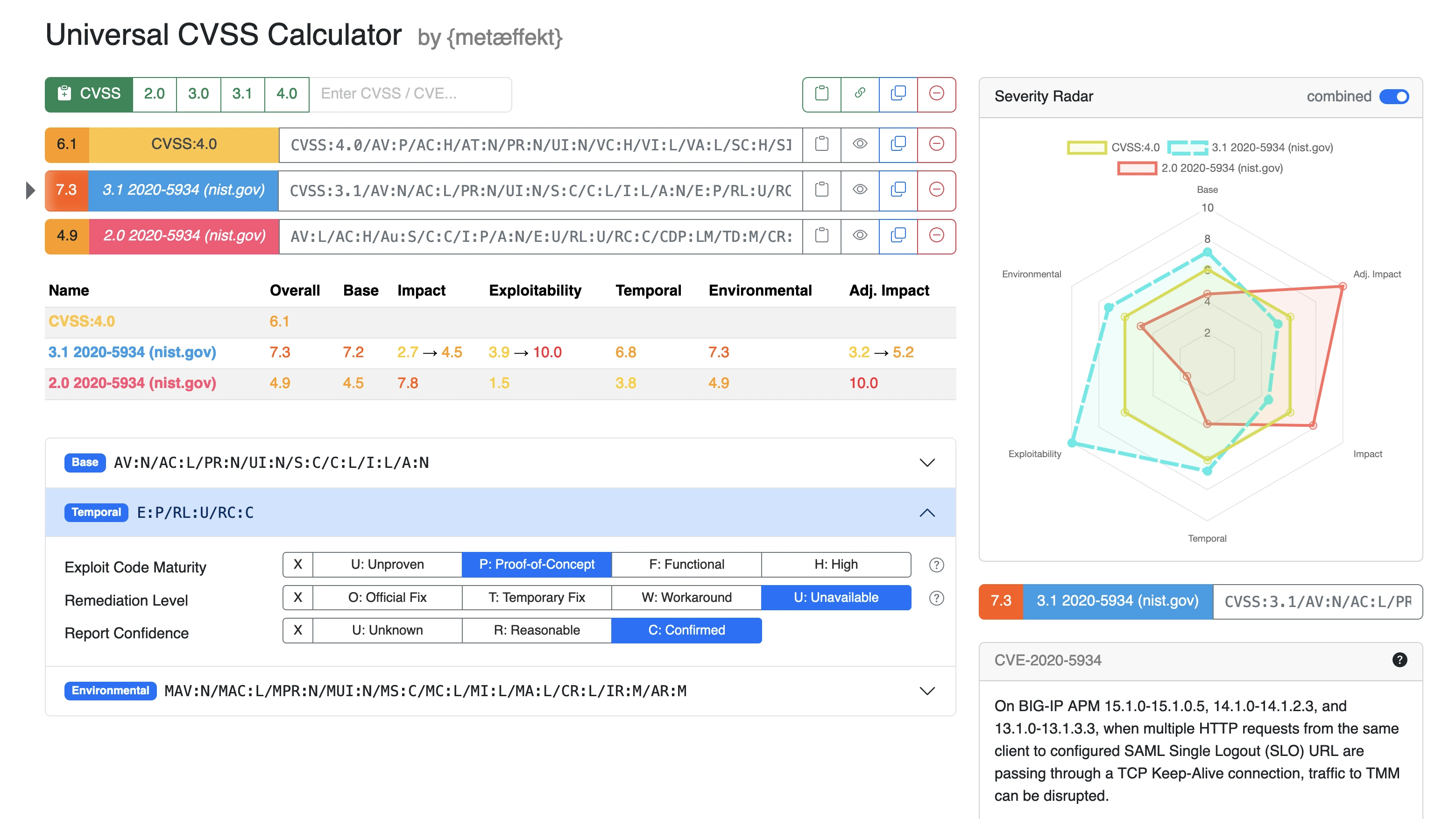Expand the Environmental metrics section

click(926, 690)
